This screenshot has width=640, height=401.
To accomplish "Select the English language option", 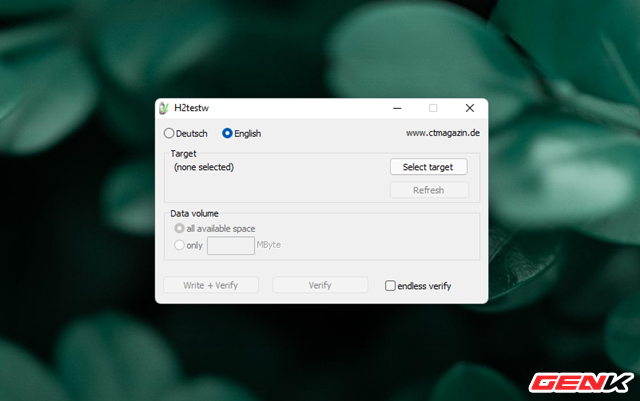I will (x=227, y=133).
